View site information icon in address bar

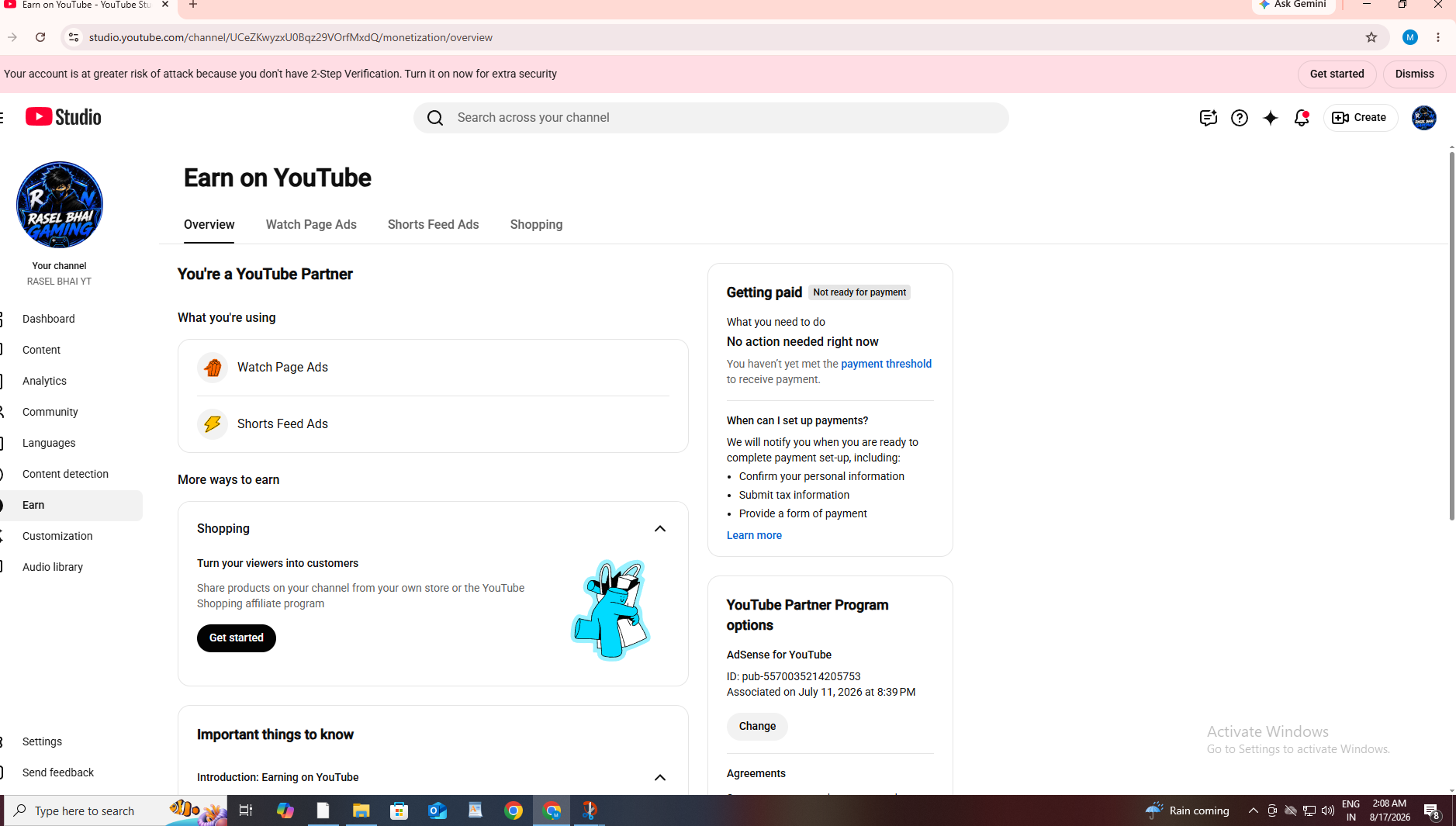click(x=74, y=37)
